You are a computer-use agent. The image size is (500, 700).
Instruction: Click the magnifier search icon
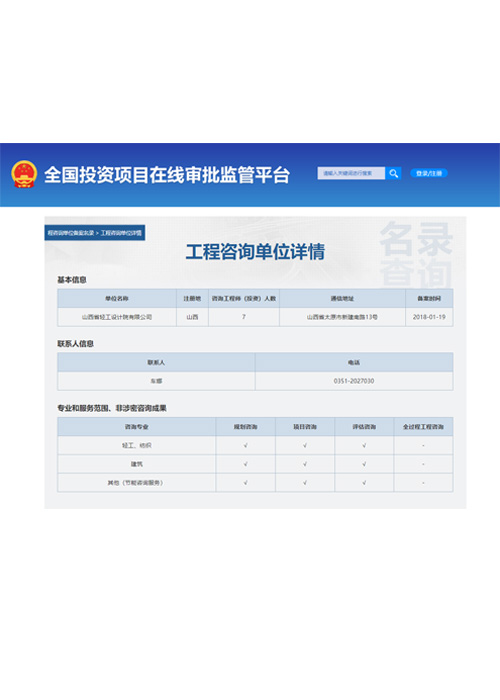393,173
